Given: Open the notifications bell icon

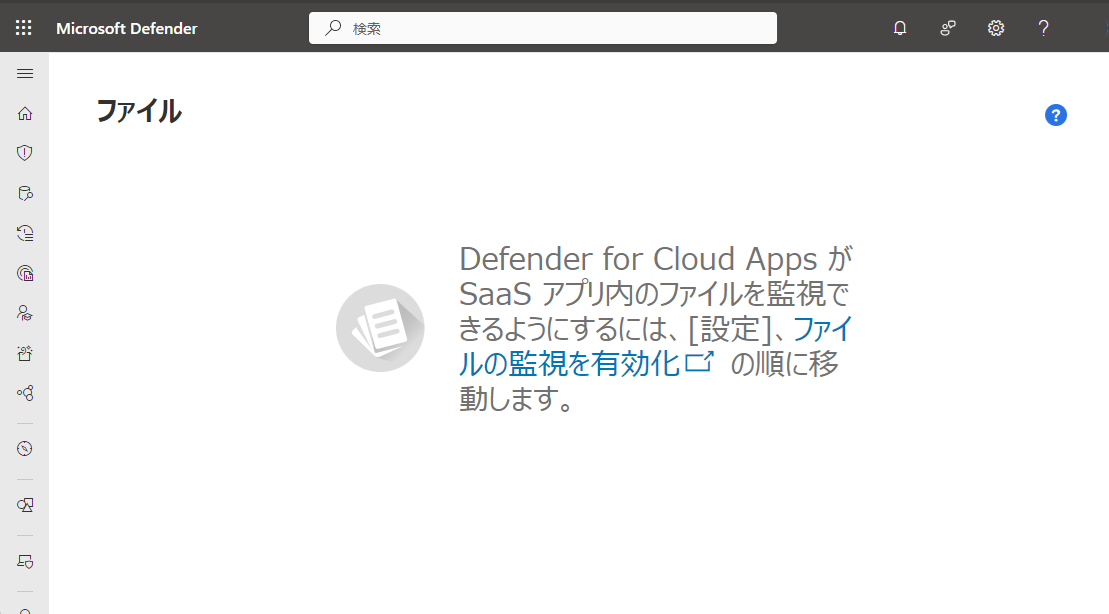Looking at the screenshot, I should tap(900, 28).
